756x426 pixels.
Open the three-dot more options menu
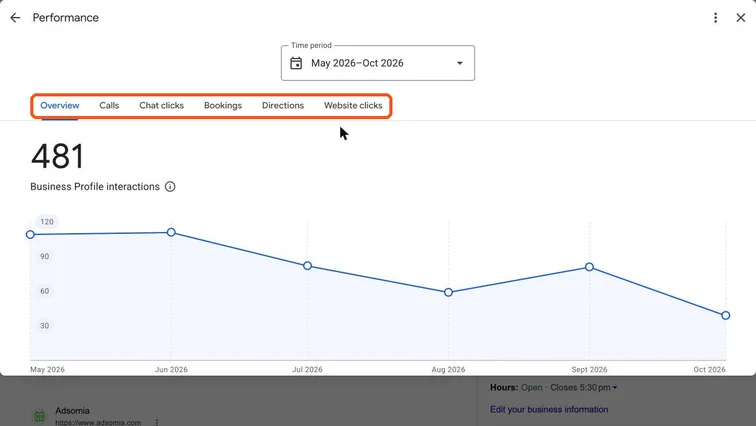[716, 18]
